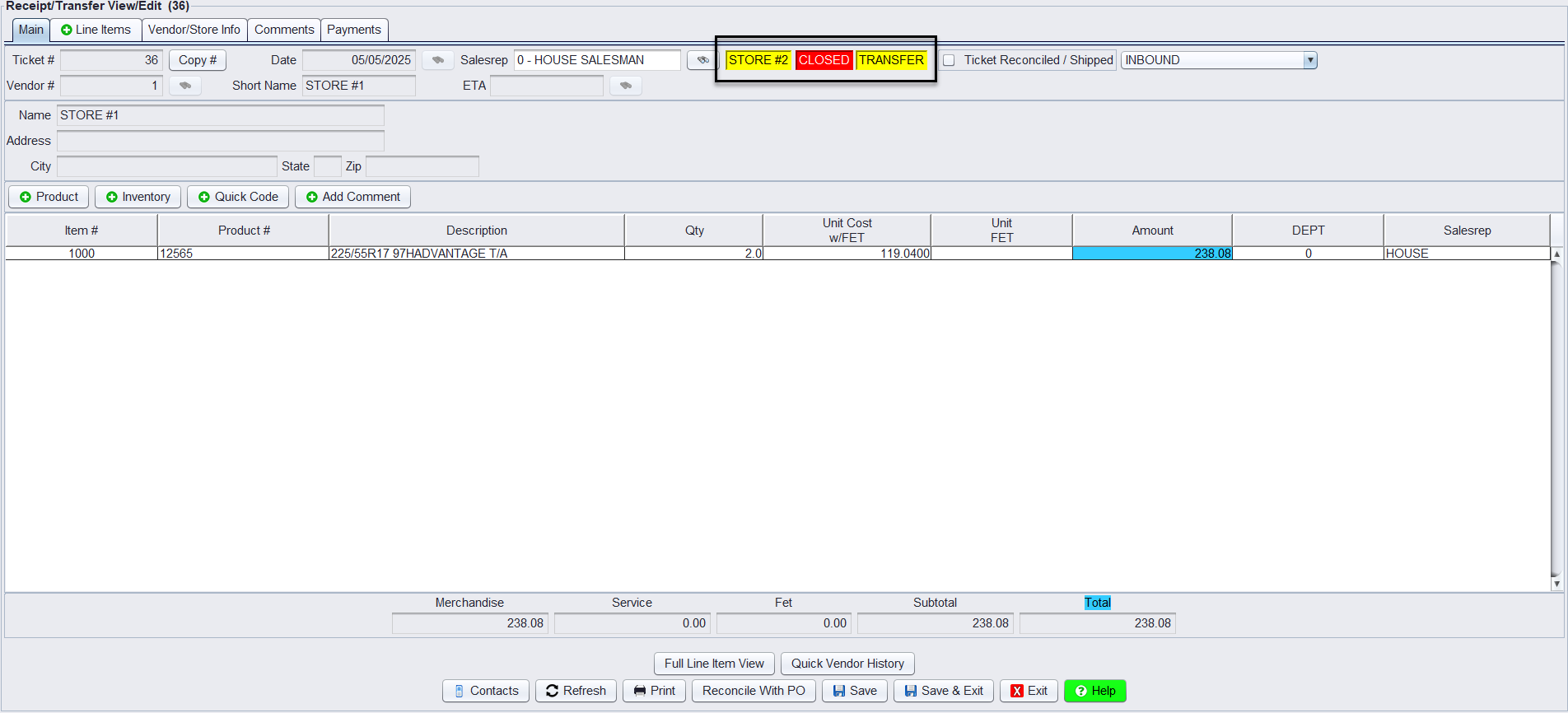This screenshot has width=1568, height=713.
Task: Select the highlighted Amount cell 238.08
Action: coord(1152,254)
